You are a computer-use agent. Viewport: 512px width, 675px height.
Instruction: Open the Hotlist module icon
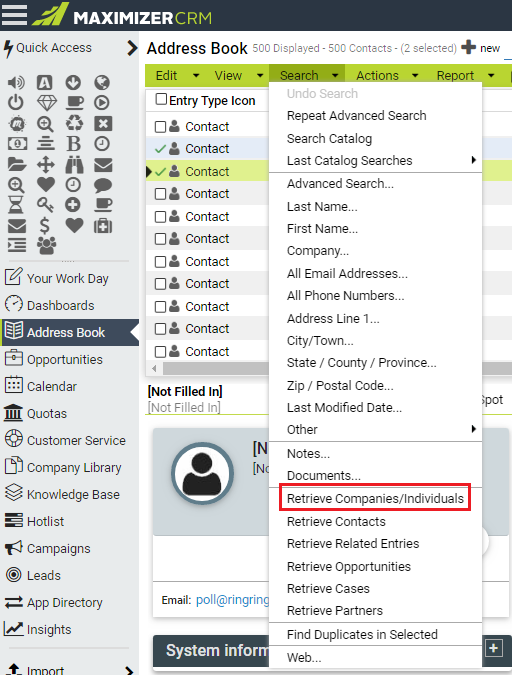coord(13,520)
